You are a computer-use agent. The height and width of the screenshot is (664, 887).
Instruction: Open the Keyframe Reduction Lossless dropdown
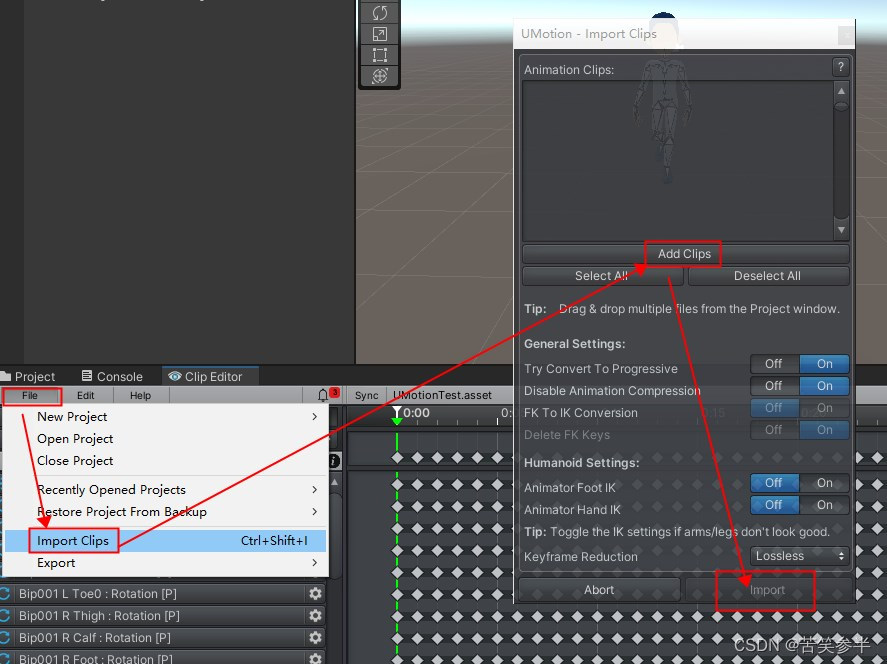[797, 555]
